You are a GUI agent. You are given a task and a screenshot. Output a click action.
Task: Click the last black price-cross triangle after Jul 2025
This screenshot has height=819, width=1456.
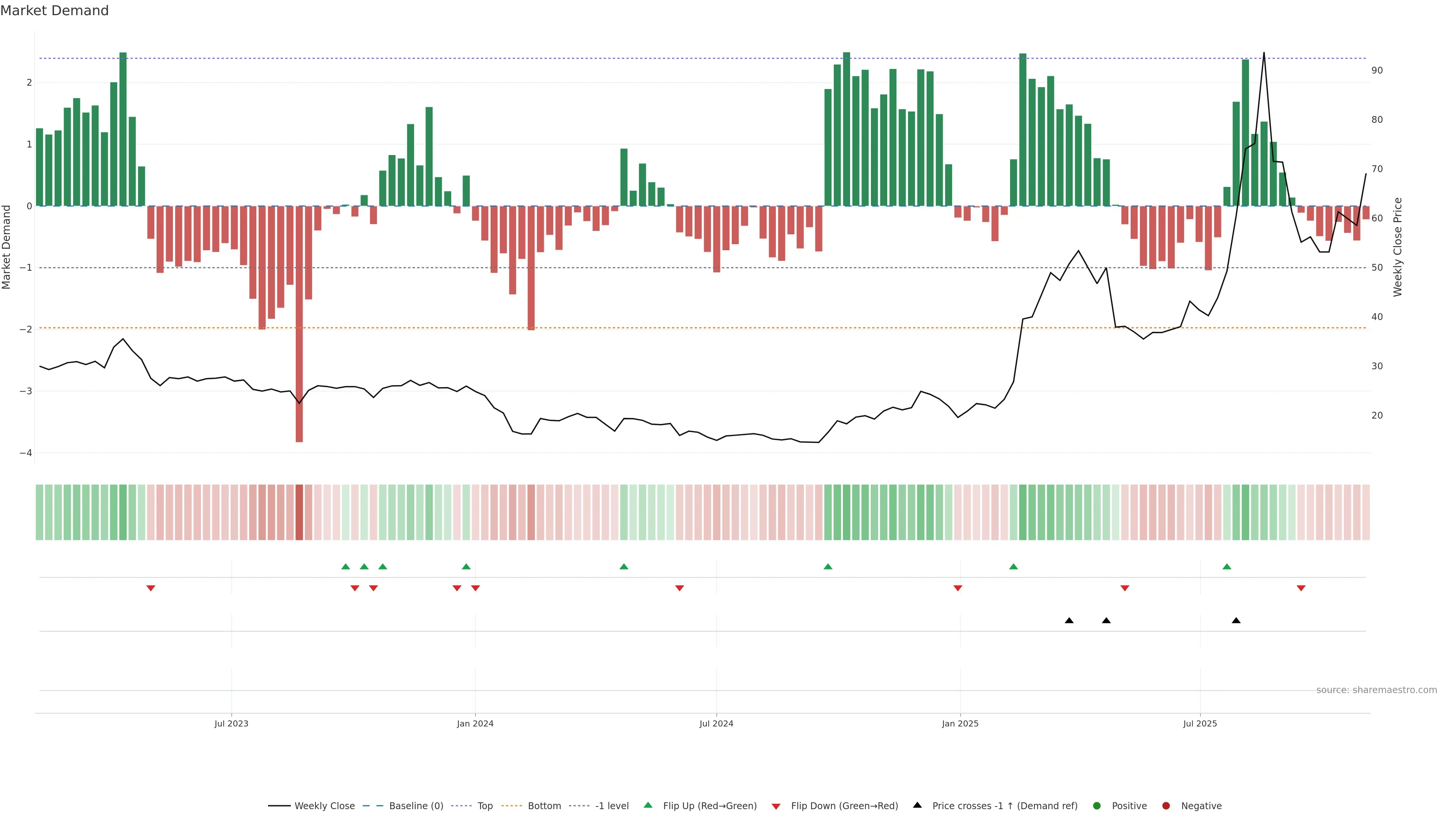(1236, 621)
